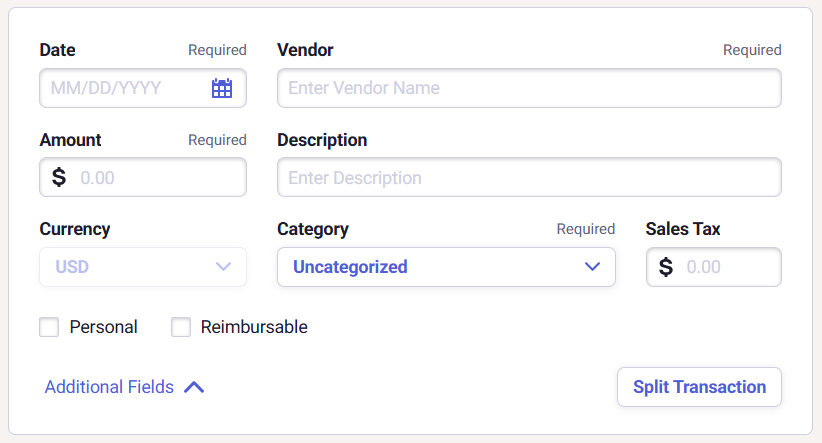Viewport: 822px width, 443px height.
Task: Click the Enter Description text box
Action: 528,178
